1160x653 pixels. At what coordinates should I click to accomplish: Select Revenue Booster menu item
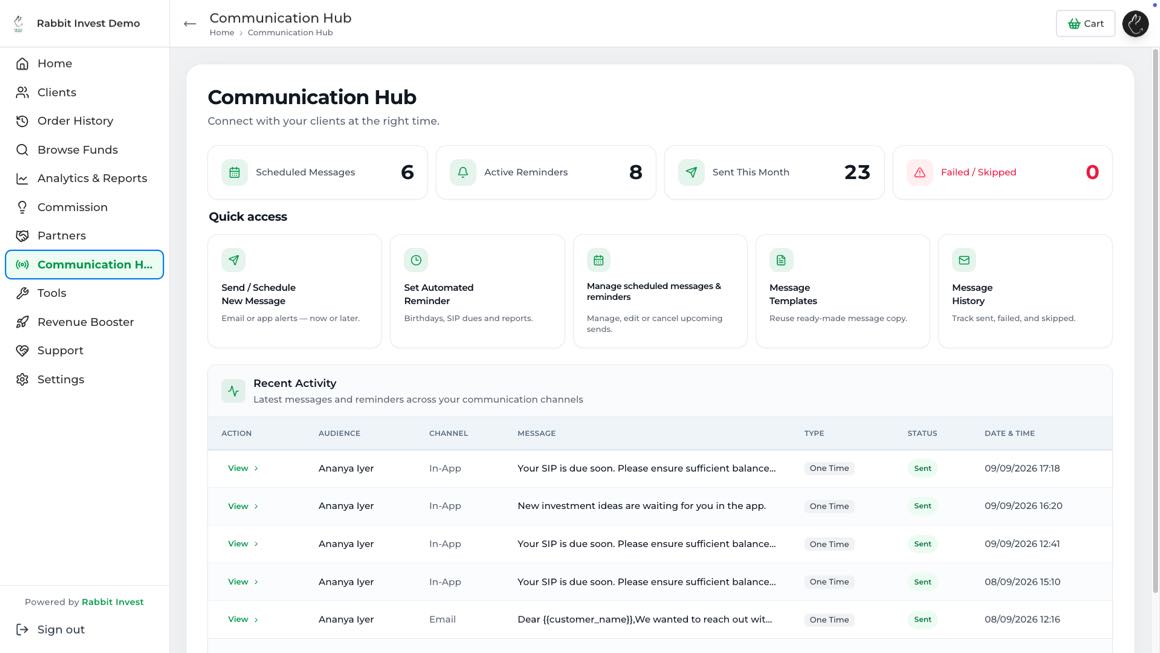pos(84,322)
